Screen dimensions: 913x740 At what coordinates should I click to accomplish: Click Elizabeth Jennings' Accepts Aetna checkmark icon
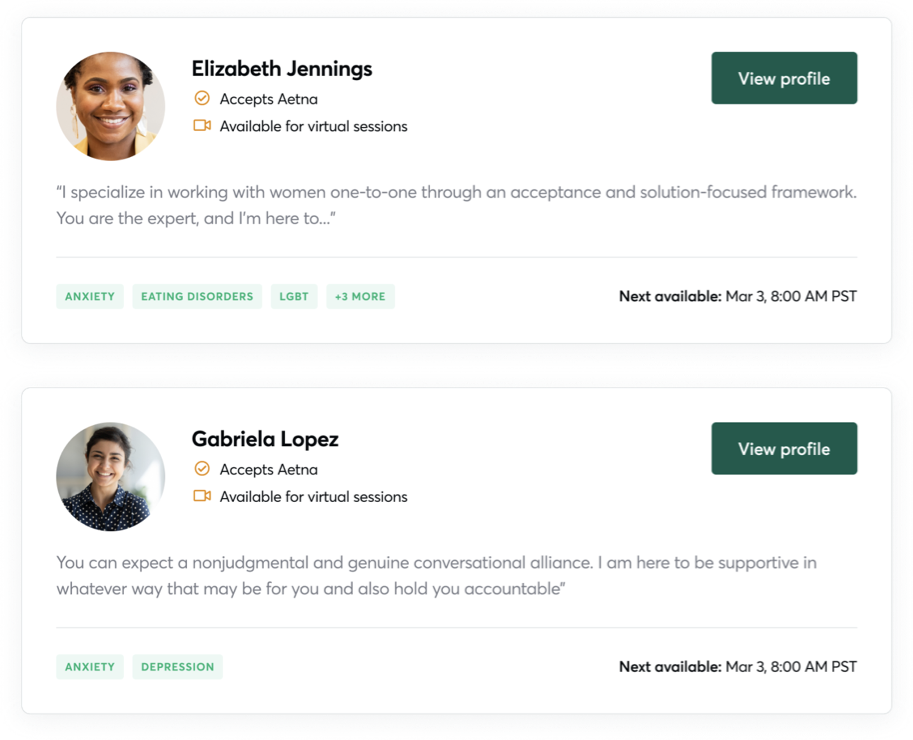coord(201,98)
